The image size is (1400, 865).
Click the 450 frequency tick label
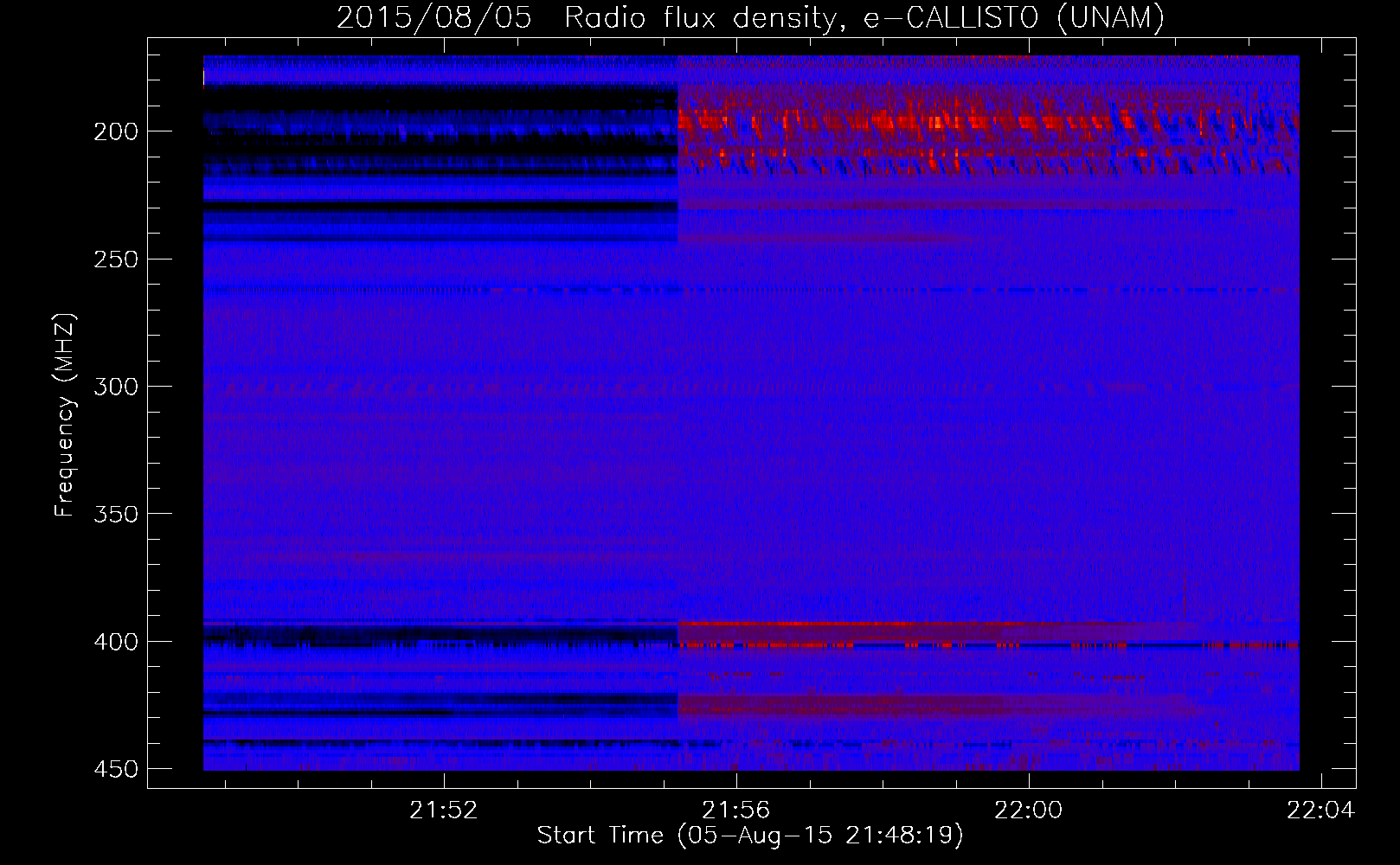[x=116, y=769]
